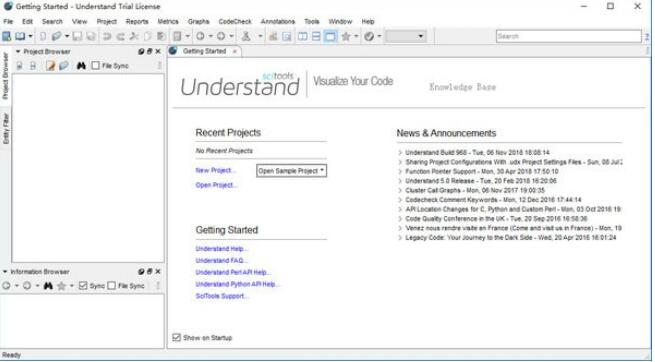The image size is (655, 362).
Task: Click the back circle icon in Information Browser
Action: 6,286
